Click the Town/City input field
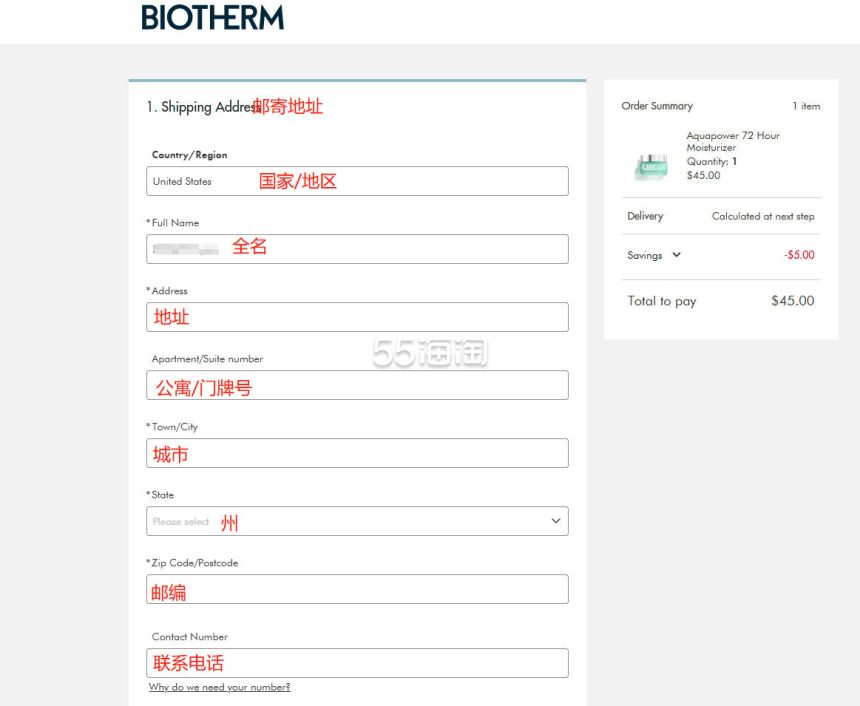Image resolution: width=860 pixels, height=706 pixels. click(357, 453)
